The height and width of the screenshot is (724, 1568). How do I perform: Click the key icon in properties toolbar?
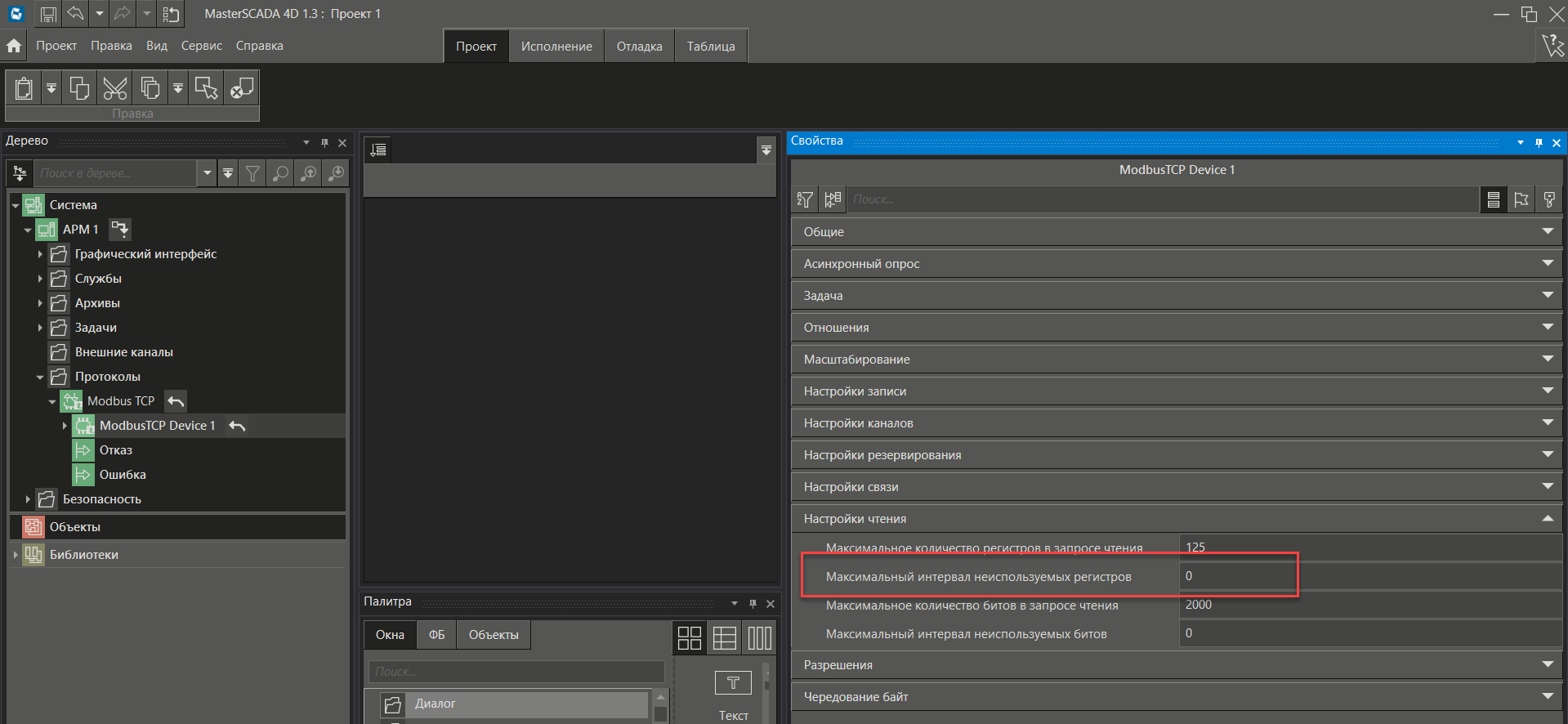click(x=1549, y=199)
